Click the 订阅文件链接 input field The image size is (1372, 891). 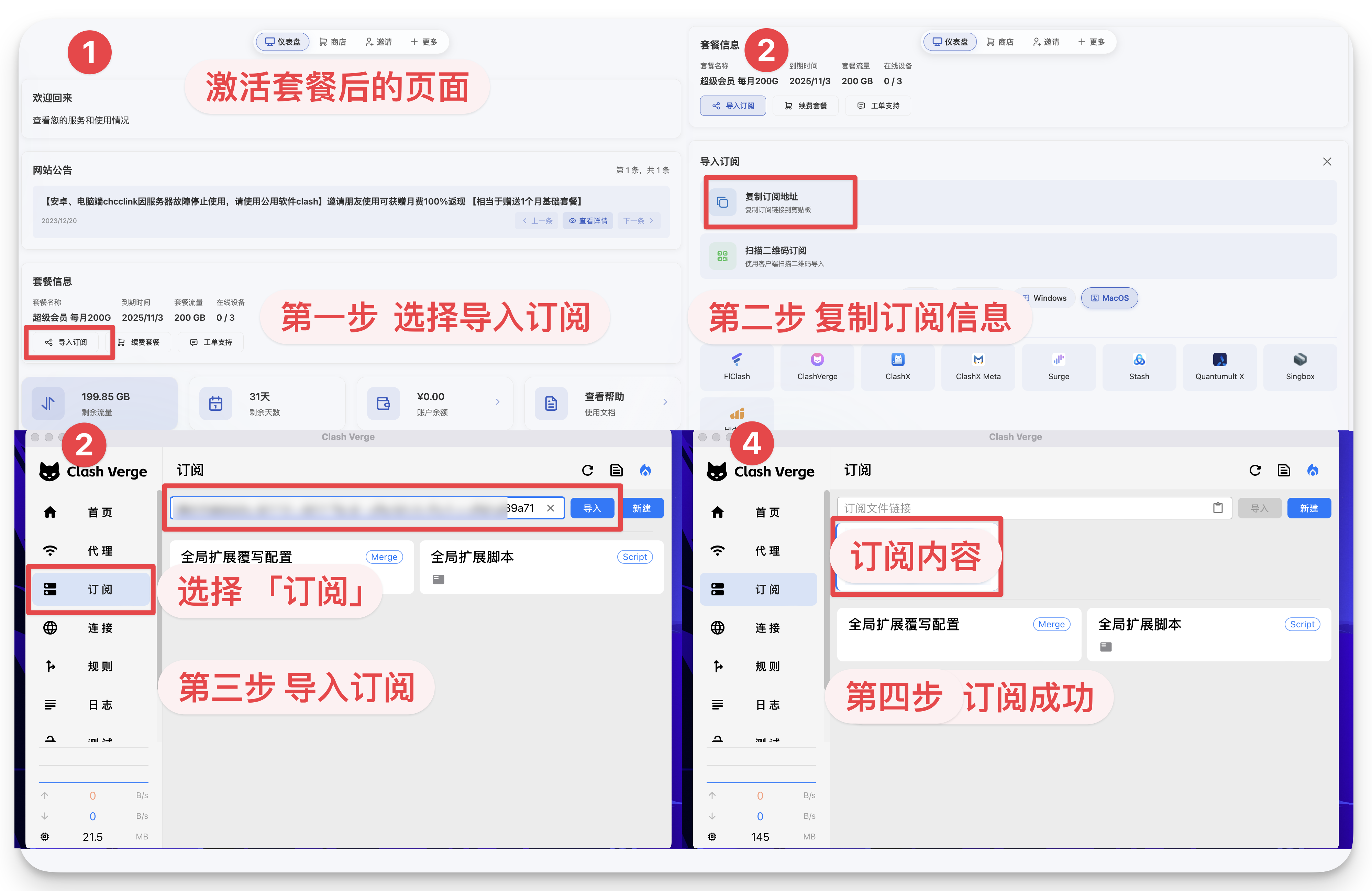coord(1020,508)
